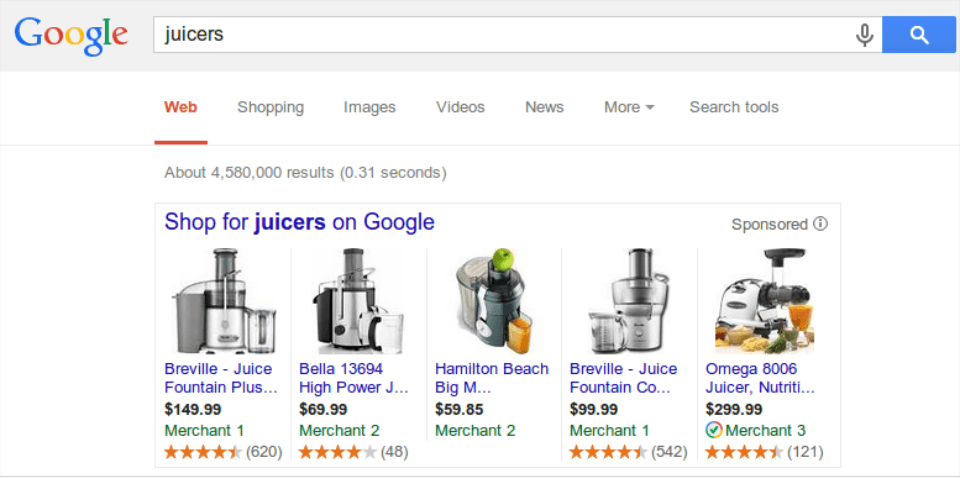This screenshot has height=478, width=960.
Task: Click the Omega 8006 Juicer title link
Action: (760, 378)
